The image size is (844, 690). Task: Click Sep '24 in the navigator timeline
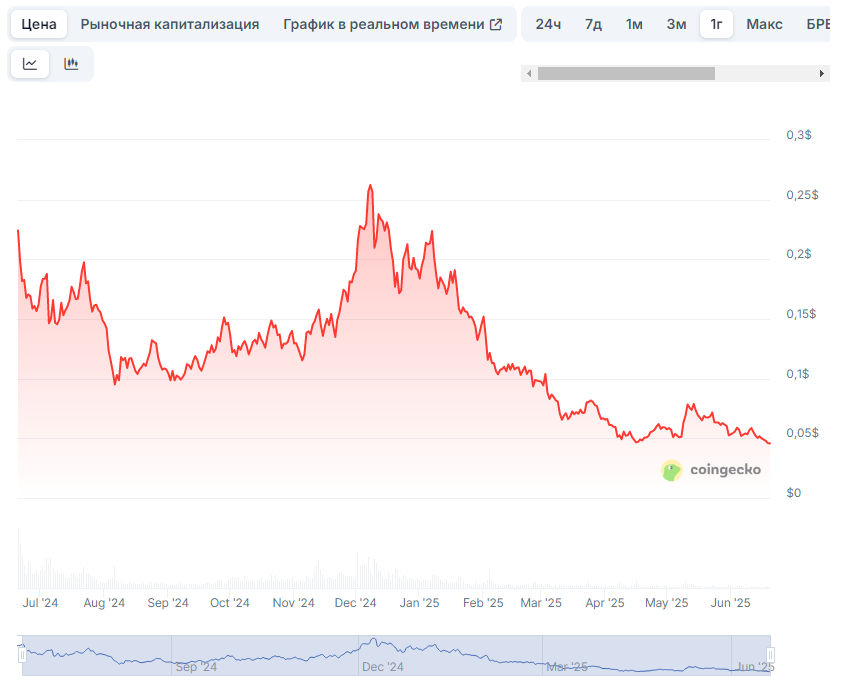[196, 667]
